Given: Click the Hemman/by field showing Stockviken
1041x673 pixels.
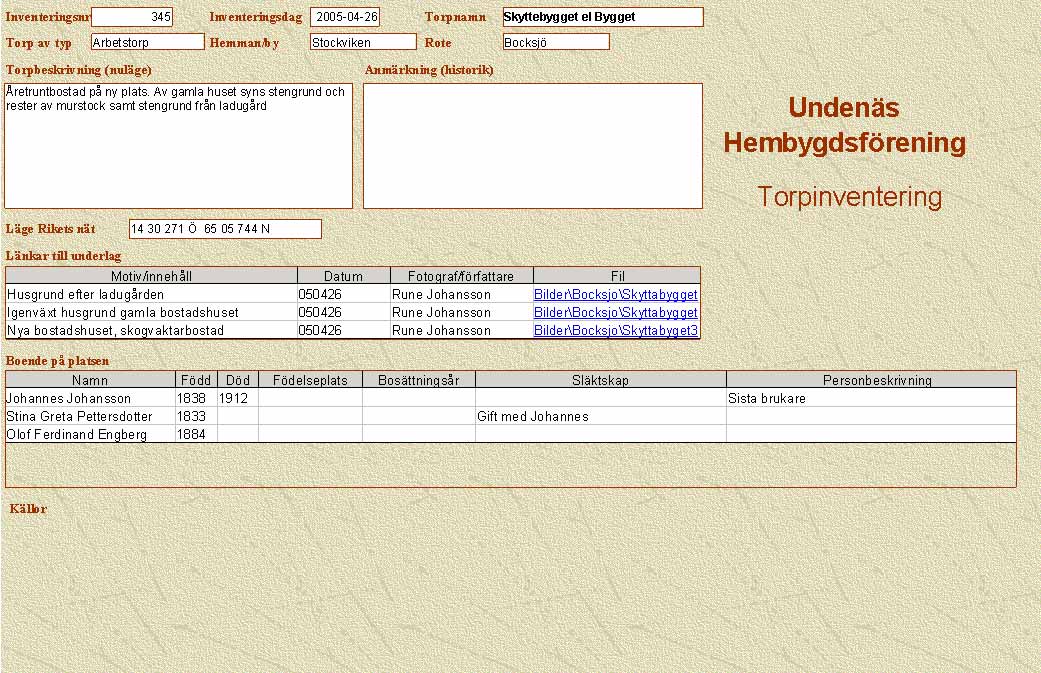Looking at the screenshot, I should pos(362,42).
